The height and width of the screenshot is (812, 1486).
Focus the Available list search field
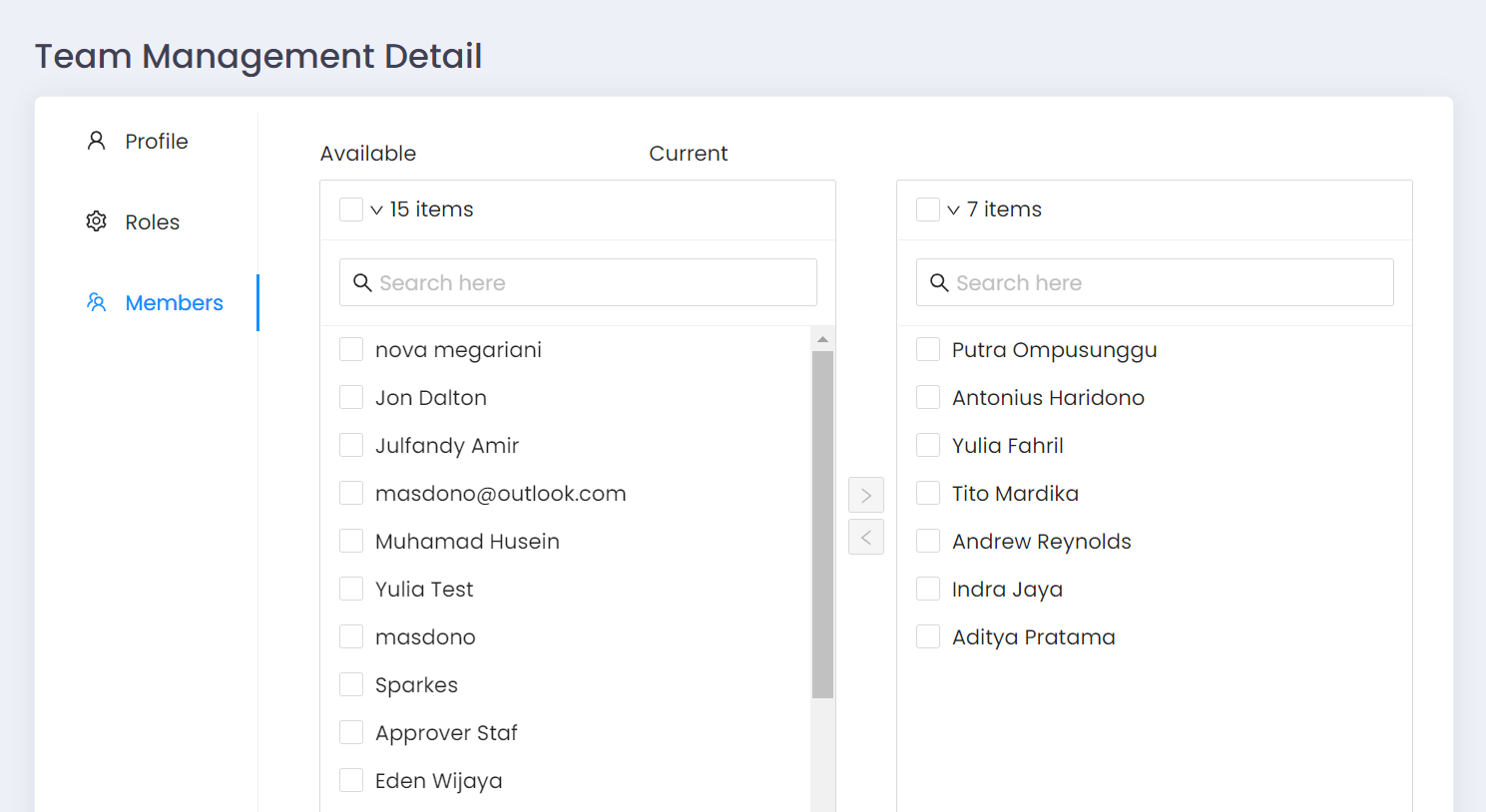tap(578, 282)
